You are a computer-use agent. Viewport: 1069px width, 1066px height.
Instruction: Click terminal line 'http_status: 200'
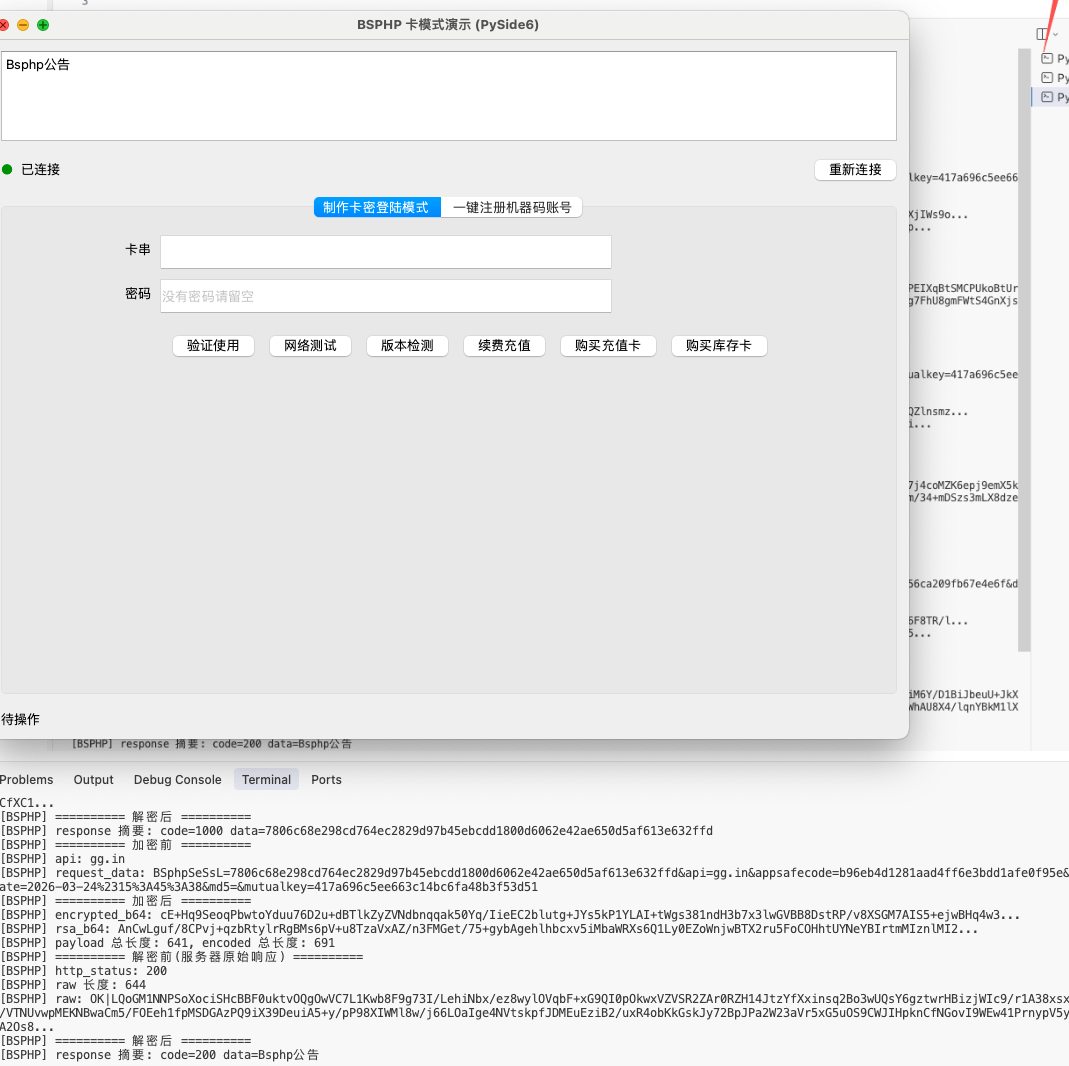(x=84, y=971)
